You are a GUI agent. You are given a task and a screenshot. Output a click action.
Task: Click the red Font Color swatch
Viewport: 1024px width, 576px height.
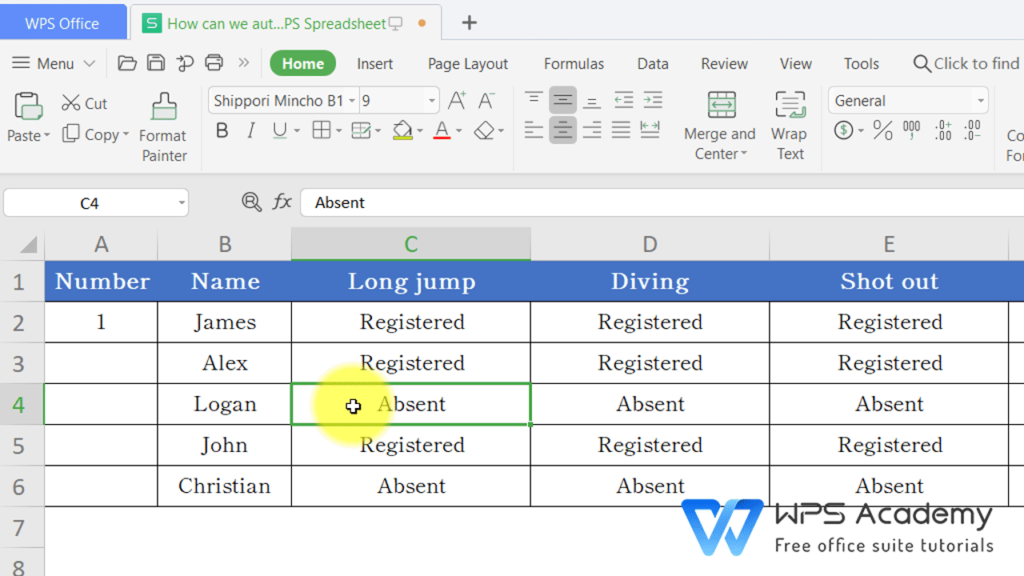pyautogui.click(x=441, y=130)
